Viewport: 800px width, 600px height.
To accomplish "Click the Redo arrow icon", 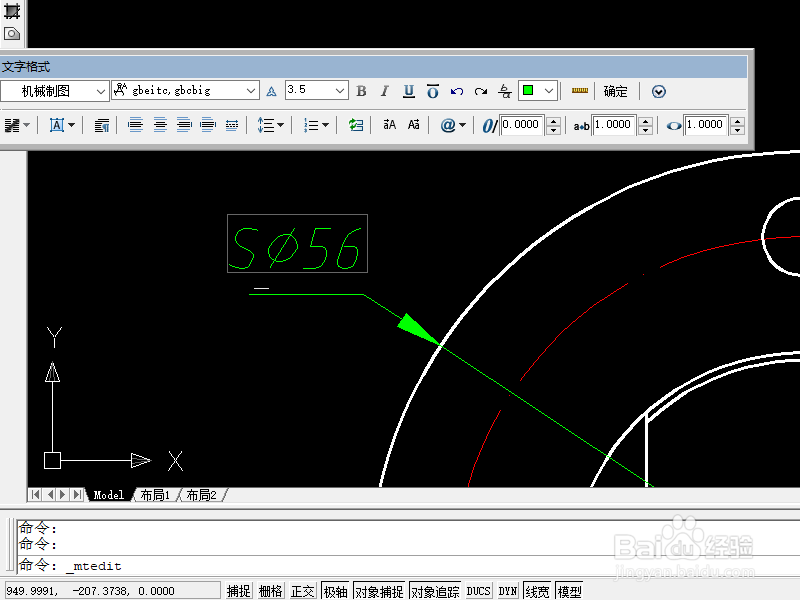I will pos(481,91).
